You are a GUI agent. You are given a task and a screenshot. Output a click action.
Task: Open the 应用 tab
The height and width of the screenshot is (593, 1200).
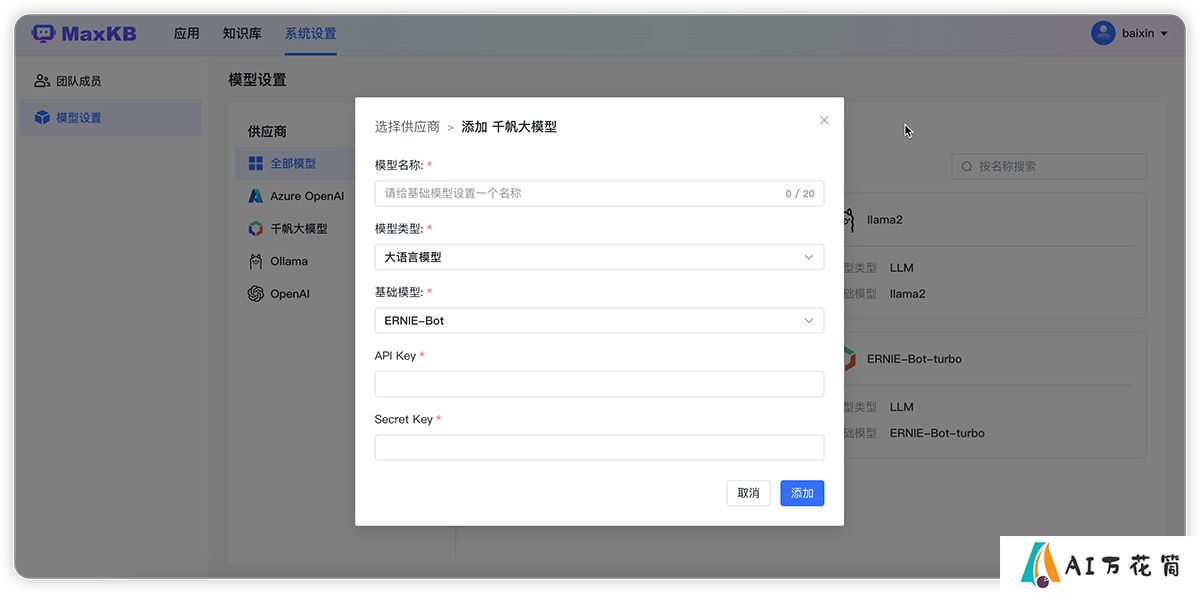coord(187,33)
